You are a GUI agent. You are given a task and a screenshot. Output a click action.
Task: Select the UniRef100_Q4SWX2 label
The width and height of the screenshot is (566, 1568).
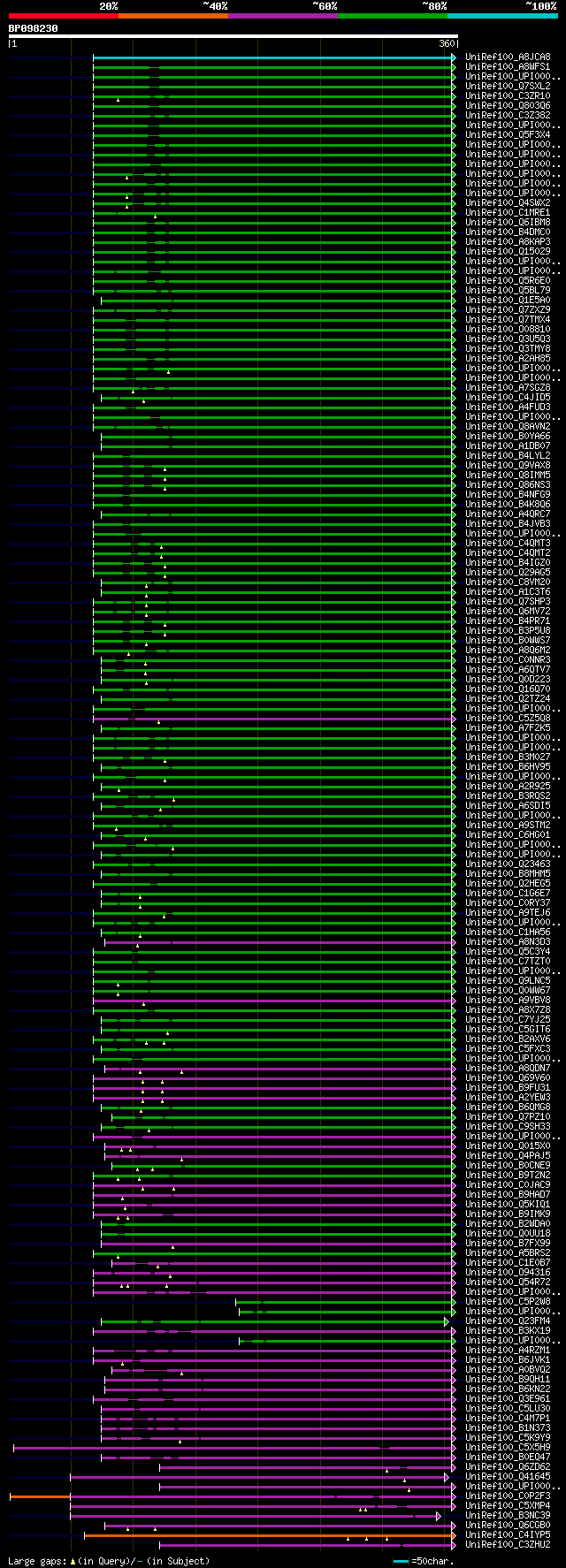[x=508, y=203]
